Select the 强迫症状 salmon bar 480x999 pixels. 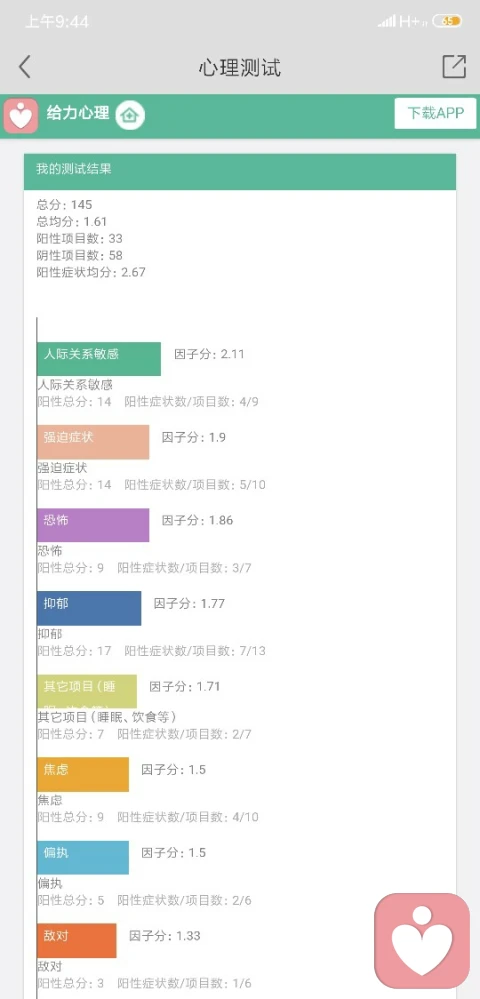93,442
